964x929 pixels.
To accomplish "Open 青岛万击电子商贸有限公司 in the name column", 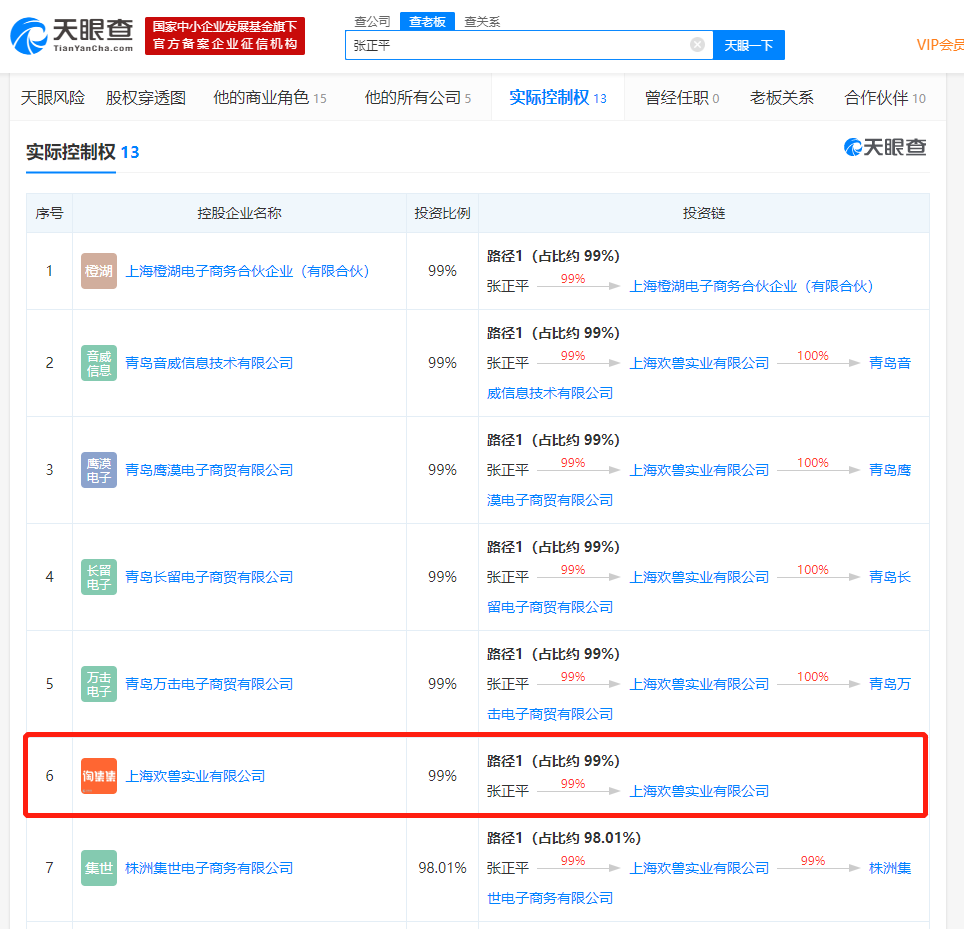I will (209, 684).
